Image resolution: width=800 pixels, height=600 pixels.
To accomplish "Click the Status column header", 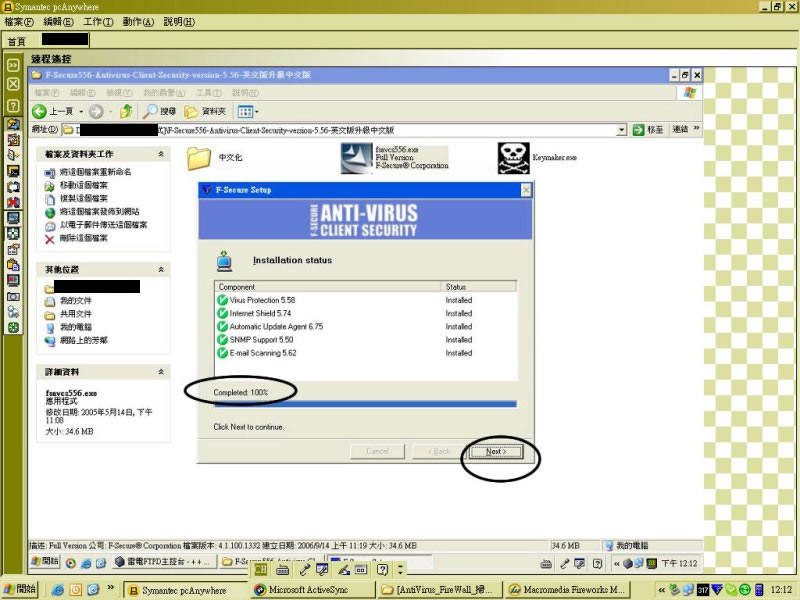I will pyautogui.click(x=479, y=287).
